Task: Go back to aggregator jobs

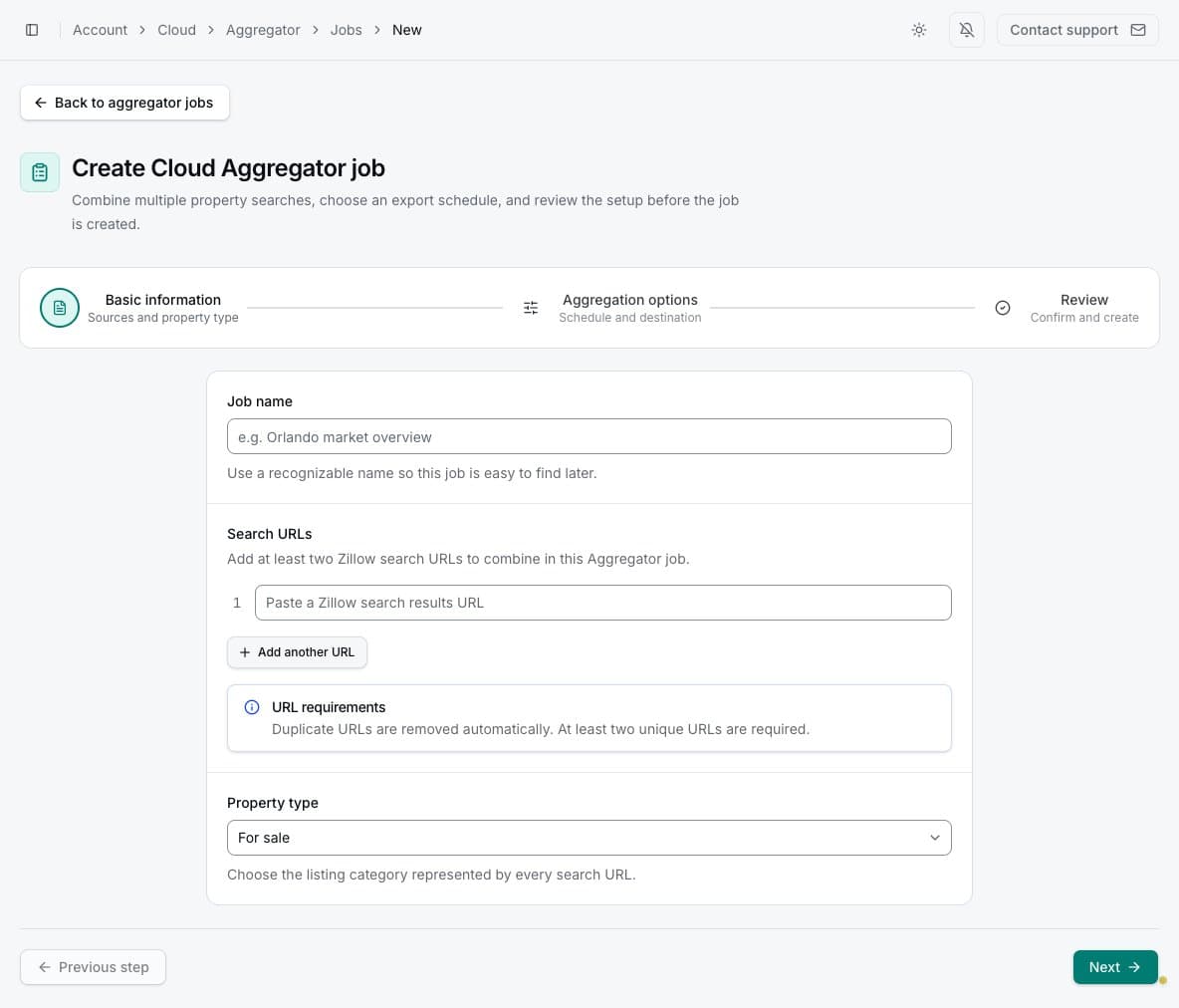Action: click(124, 103)
